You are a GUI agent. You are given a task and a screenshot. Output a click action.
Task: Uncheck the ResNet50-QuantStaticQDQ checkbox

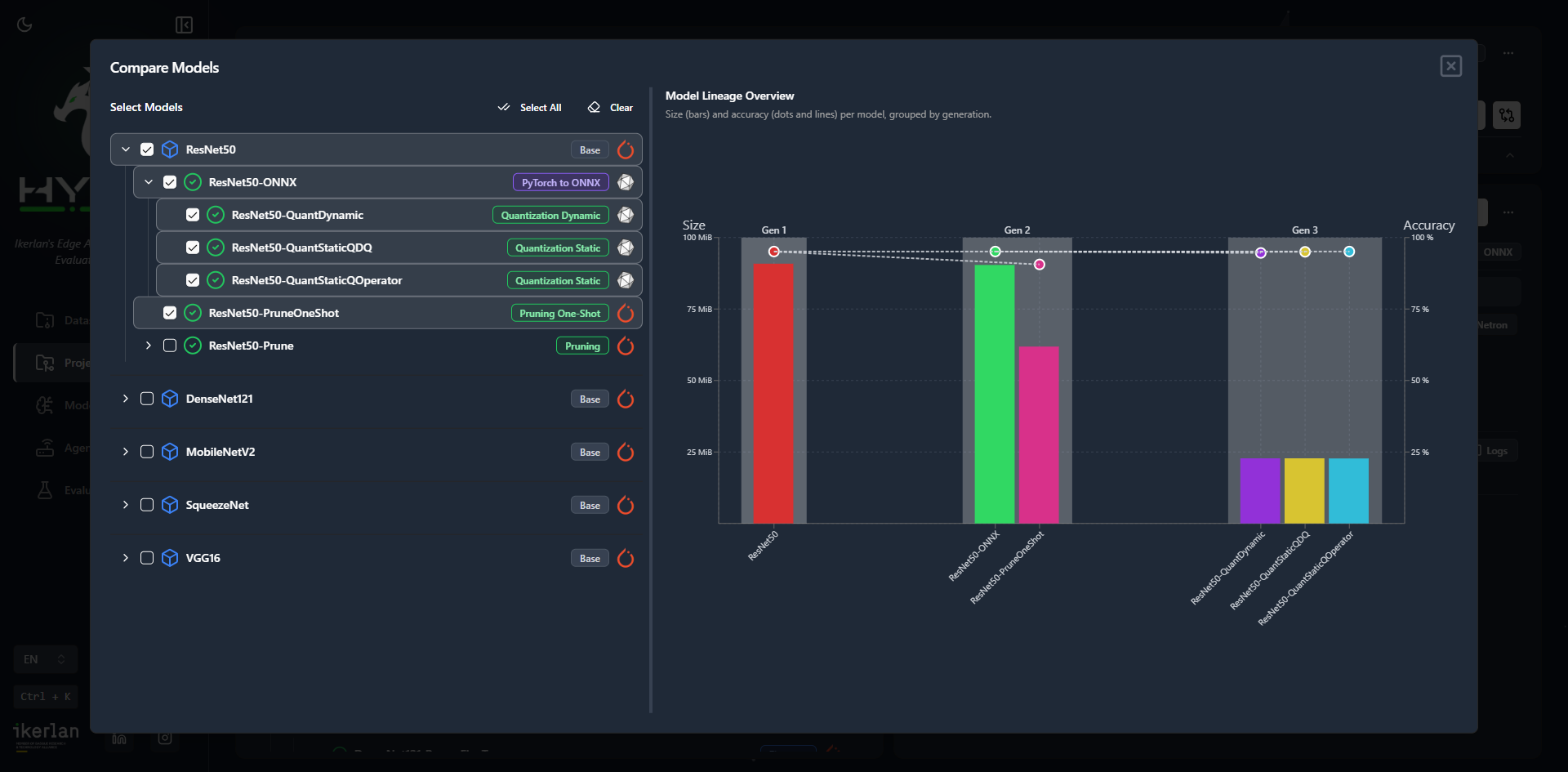tap(193, 248)
